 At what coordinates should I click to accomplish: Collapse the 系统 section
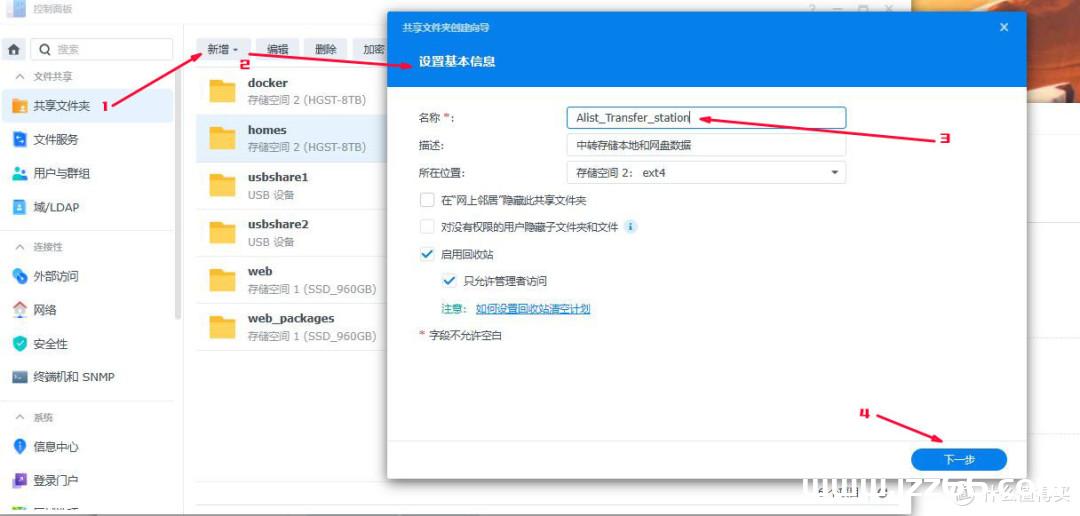(20, 417)
